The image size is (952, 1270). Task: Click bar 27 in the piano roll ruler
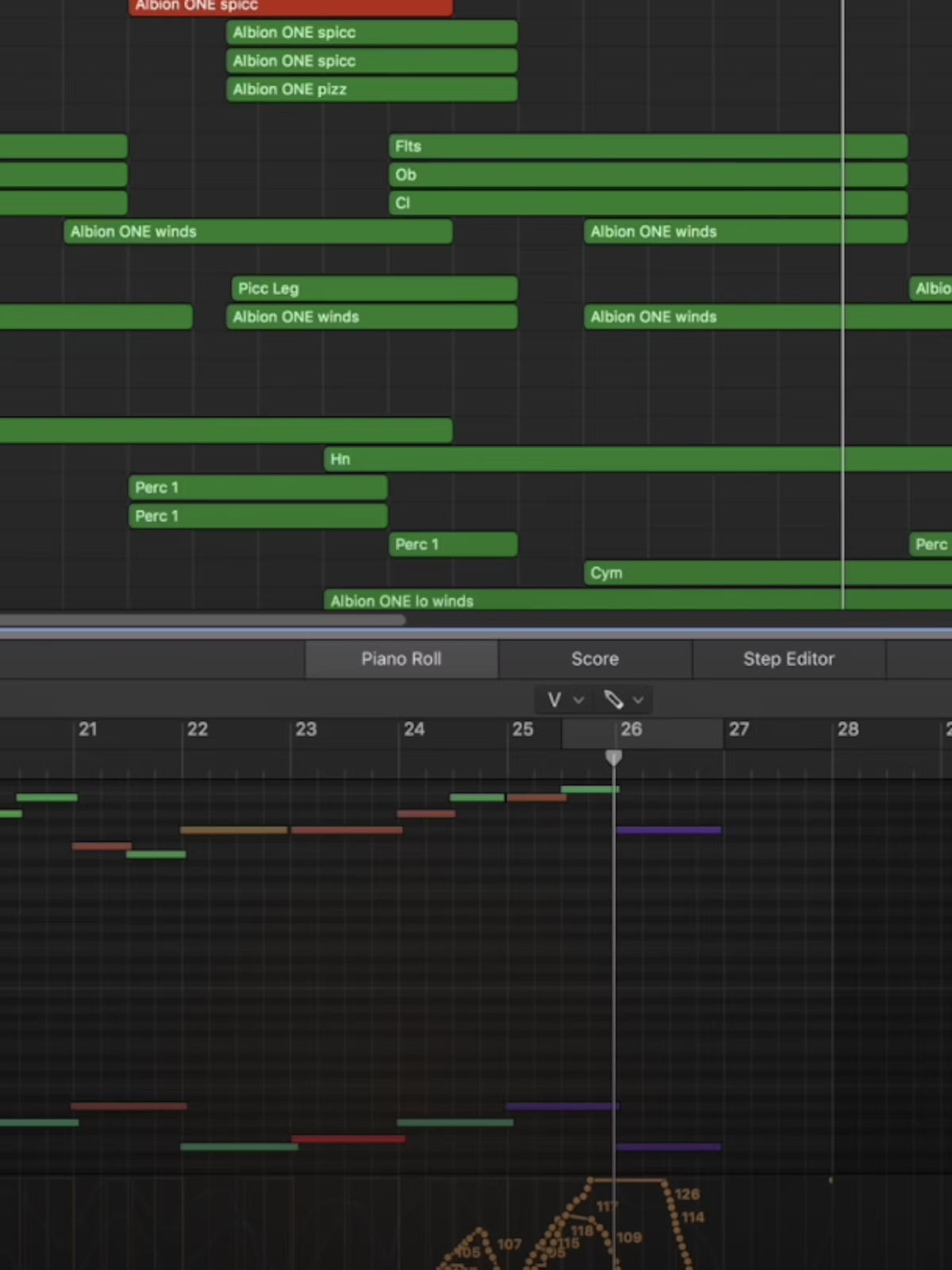tap(739, 730)
